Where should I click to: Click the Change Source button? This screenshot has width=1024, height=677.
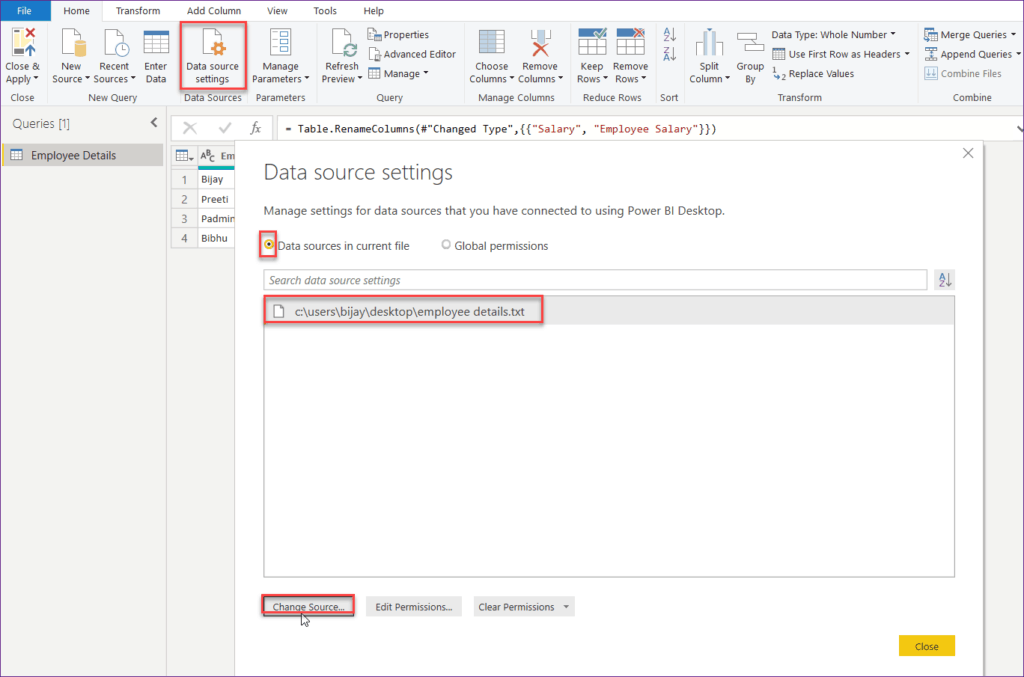click(x=308, y=606)
